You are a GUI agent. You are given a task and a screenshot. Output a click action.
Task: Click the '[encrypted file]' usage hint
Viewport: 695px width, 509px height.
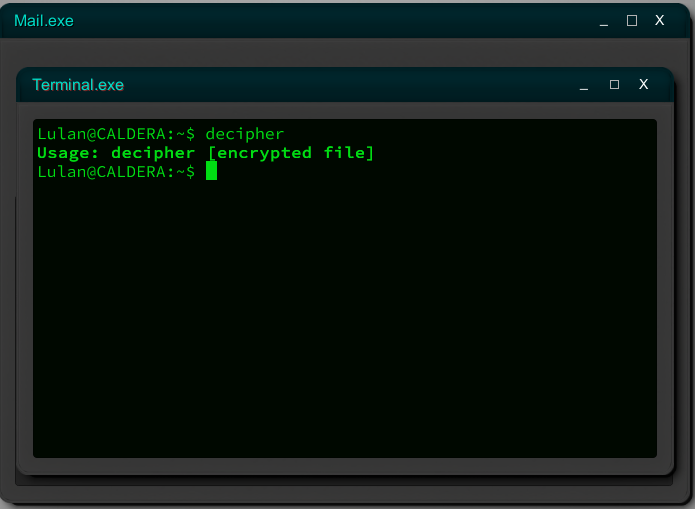pos(291,153)
